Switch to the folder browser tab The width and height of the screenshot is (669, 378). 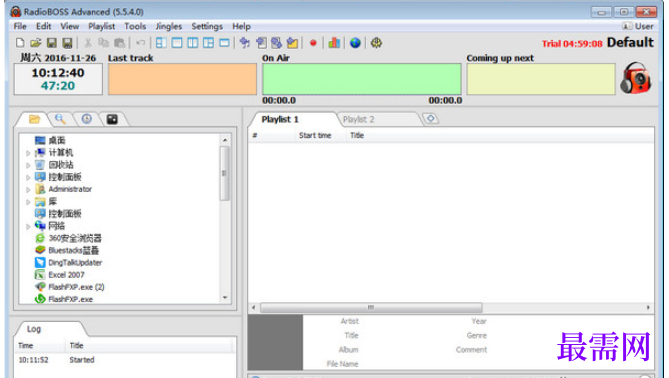35,119
